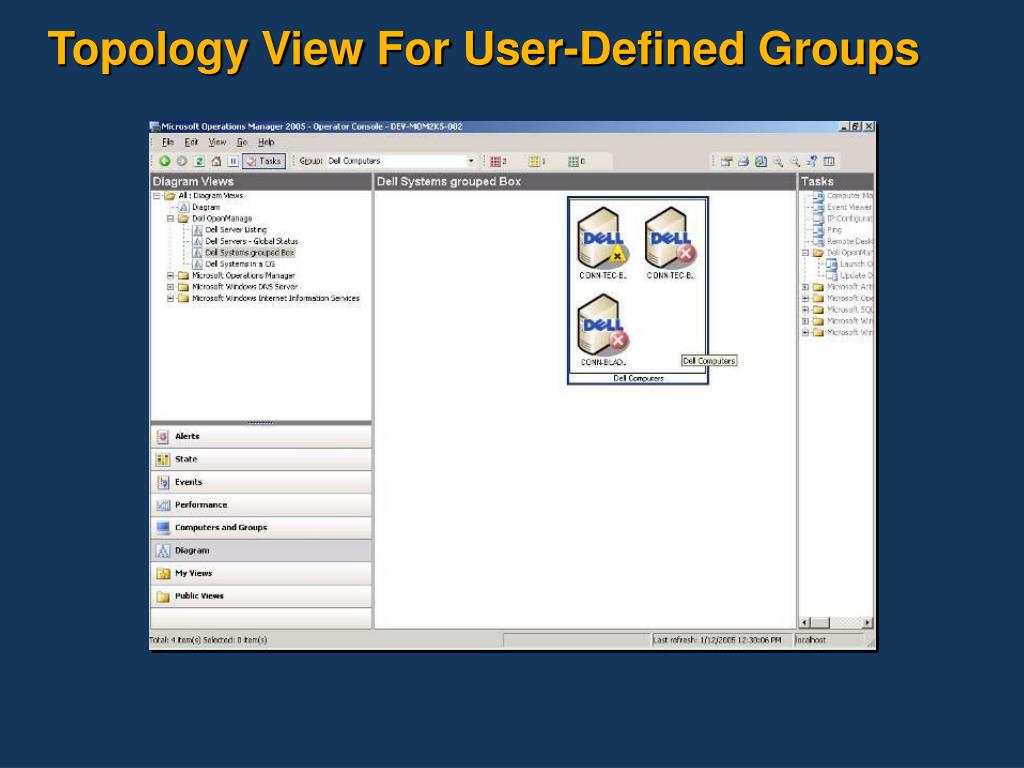Click the first magnifier zoom icon
This screenshot has width=1024, height=768.
(x=778, y=161)
